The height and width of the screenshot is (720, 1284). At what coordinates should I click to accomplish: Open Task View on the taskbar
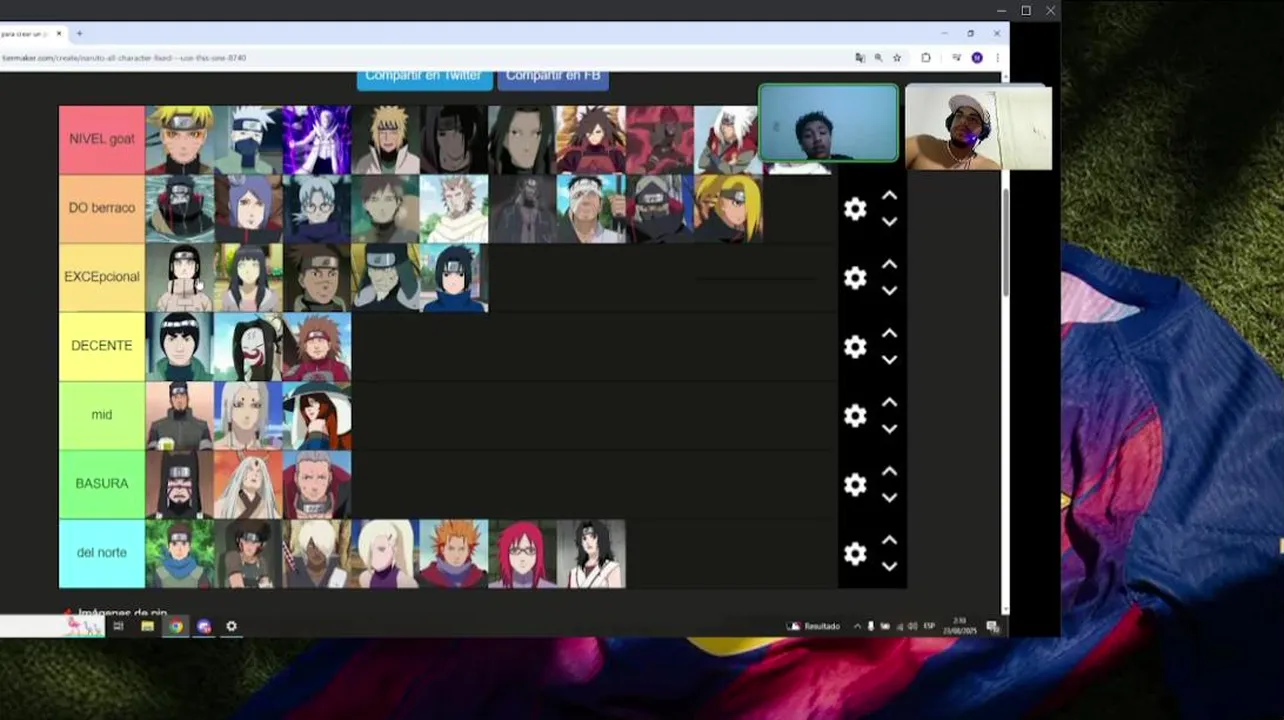(118, 626)
